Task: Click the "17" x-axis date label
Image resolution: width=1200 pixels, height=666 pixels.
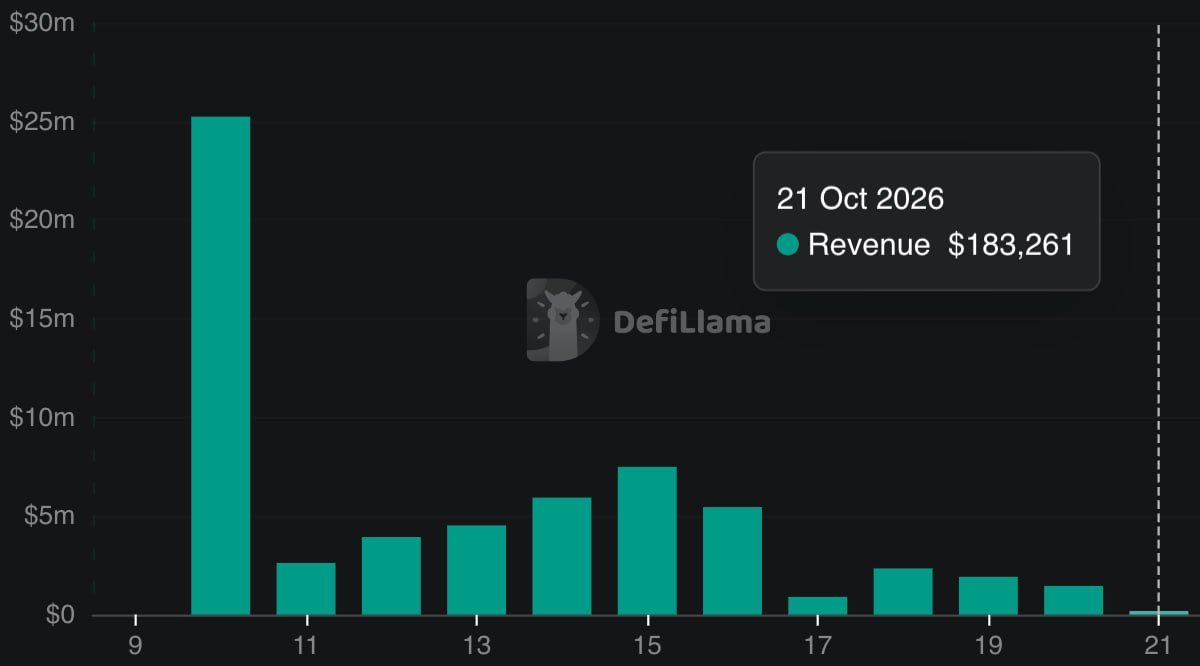Action: [x=818, y=645]
